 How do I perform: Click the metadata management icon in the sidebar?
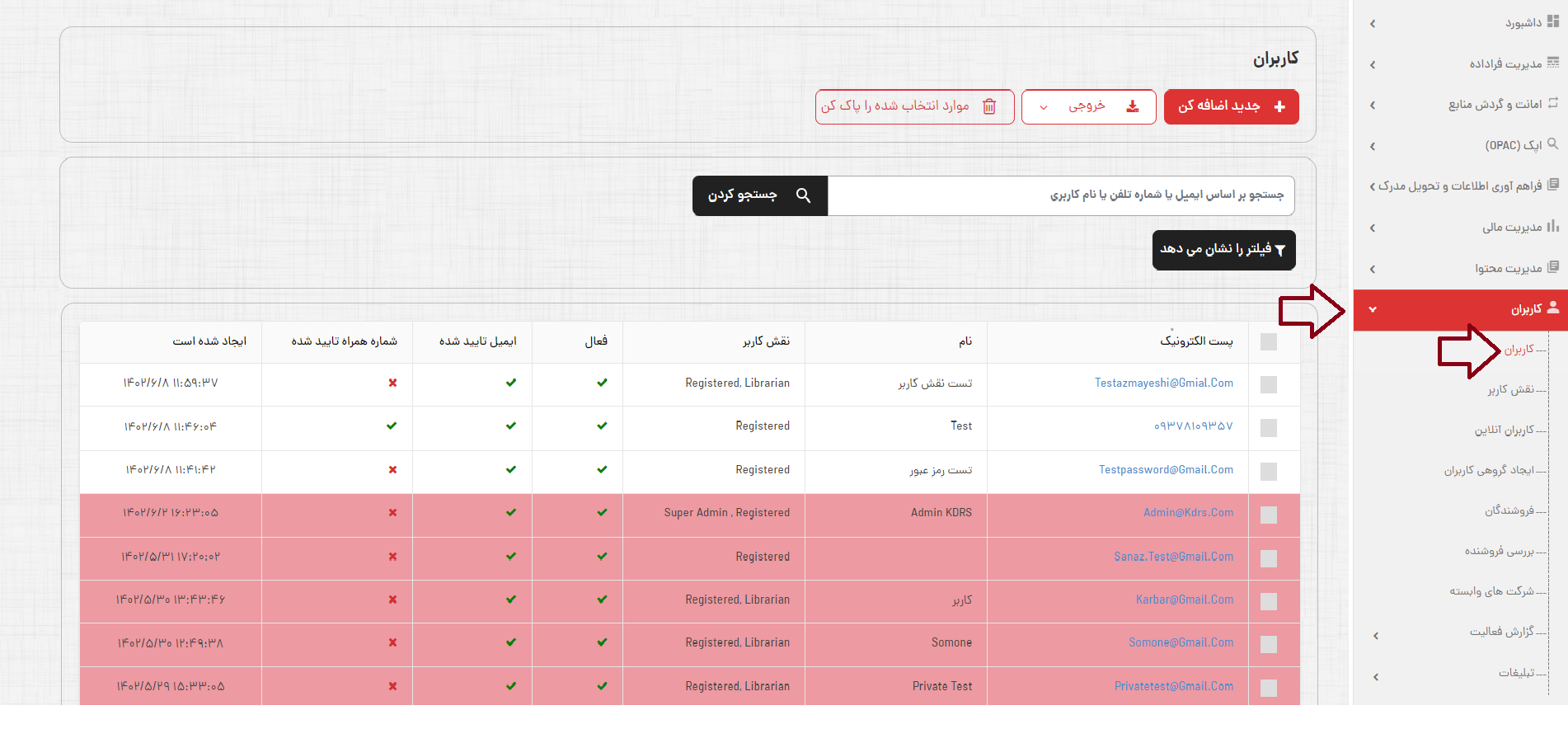(1553, 63)
